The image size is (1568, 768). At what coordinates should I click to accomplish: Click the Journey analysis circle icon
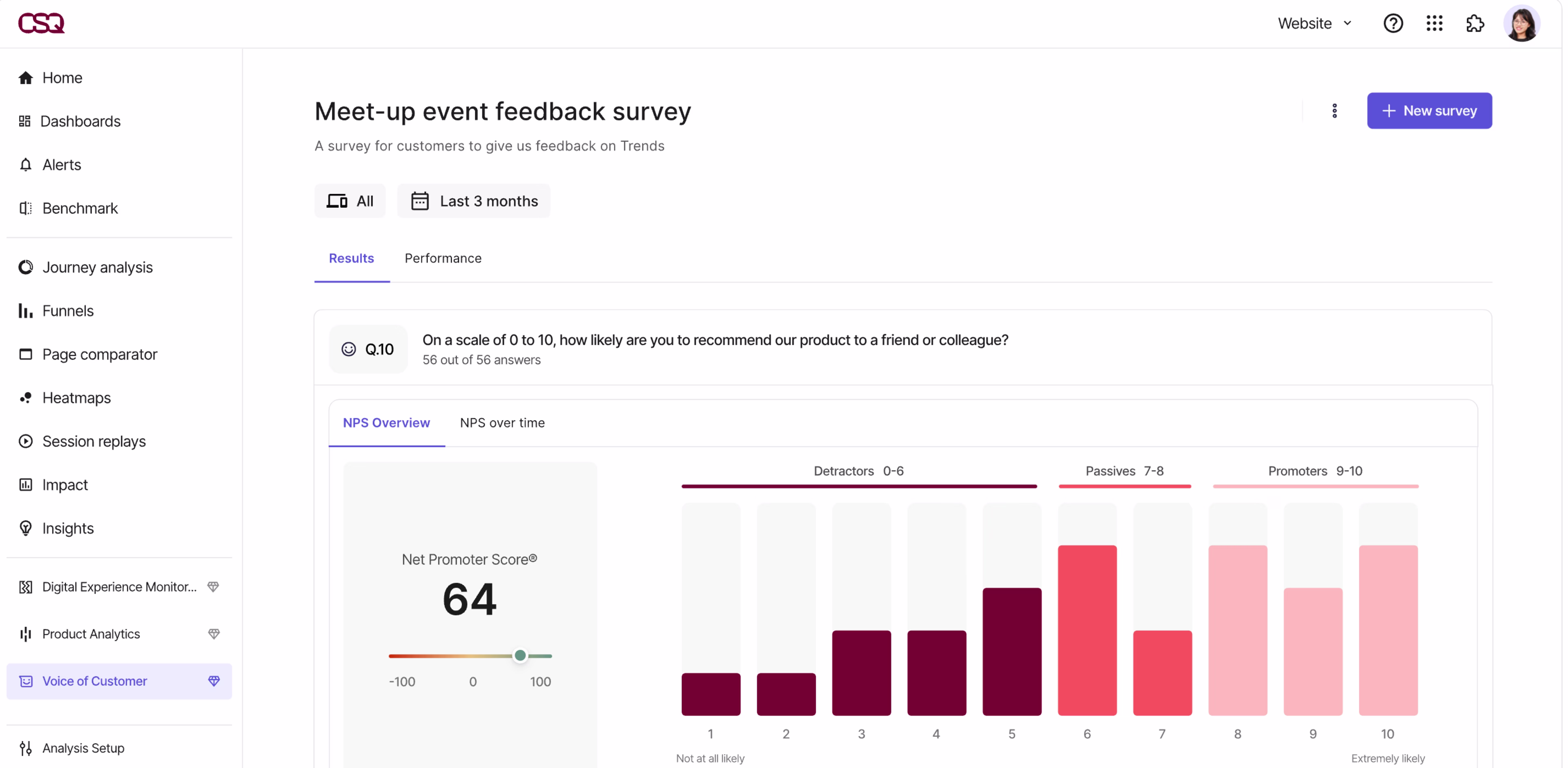click(x=26, y=267)
